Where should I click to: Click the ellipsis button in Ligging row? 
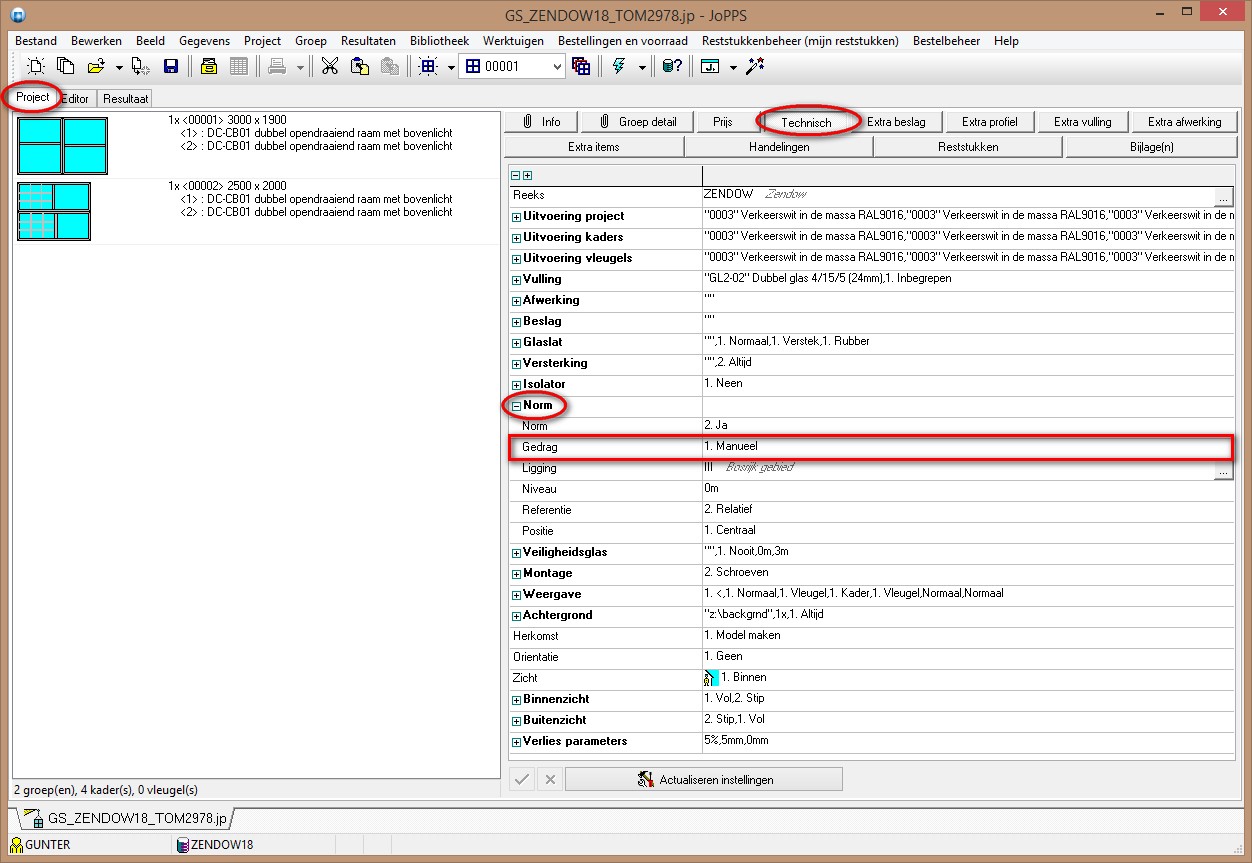1224,469
